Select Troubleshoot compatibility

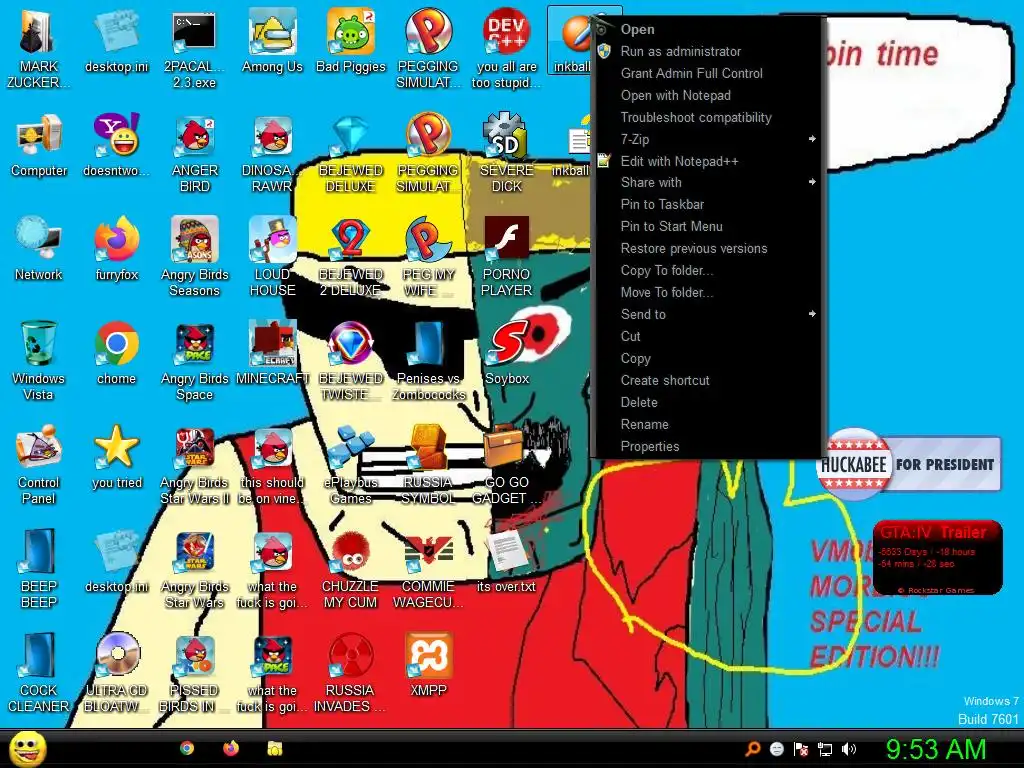pyautogui.click(x=707, y=118)
